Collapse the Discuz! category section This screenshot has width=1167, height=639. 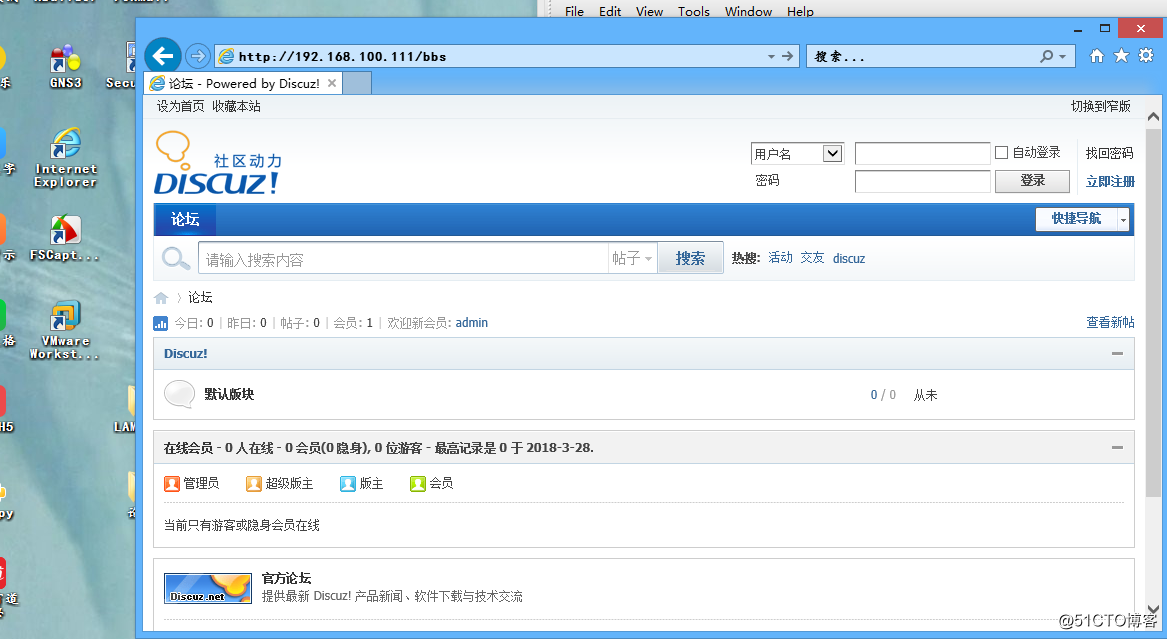[1117, 353]
